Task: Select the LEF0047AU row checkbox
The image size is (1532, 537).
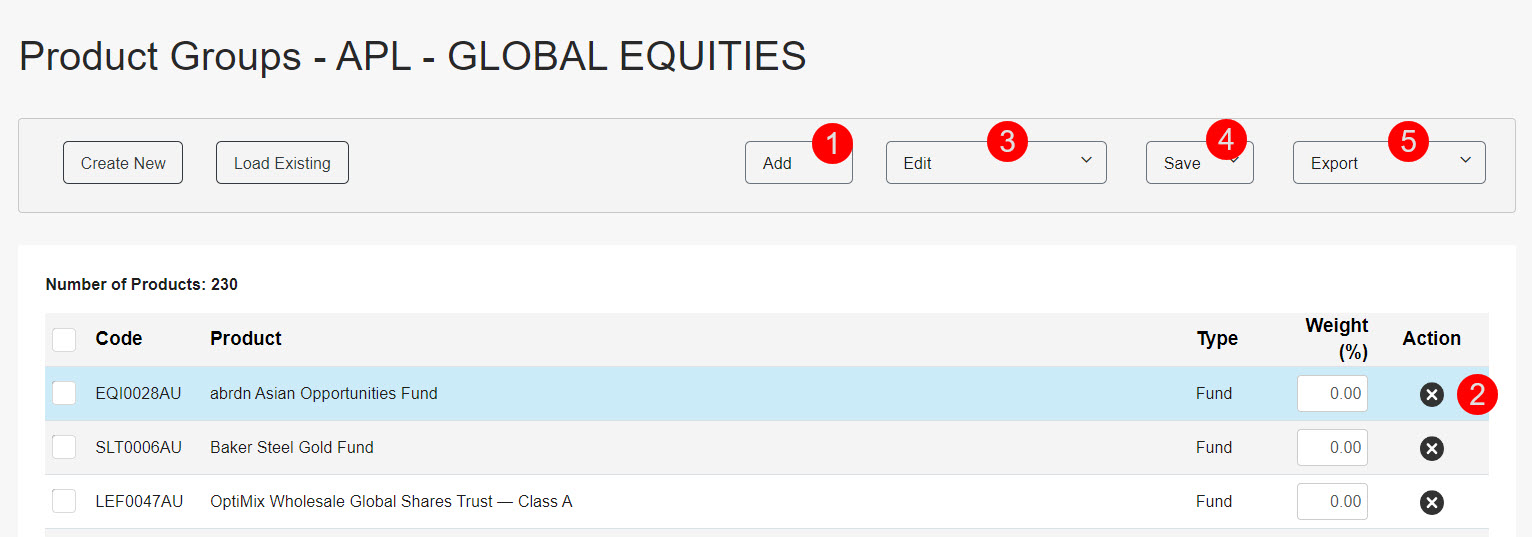Action: tap(64, 501)
